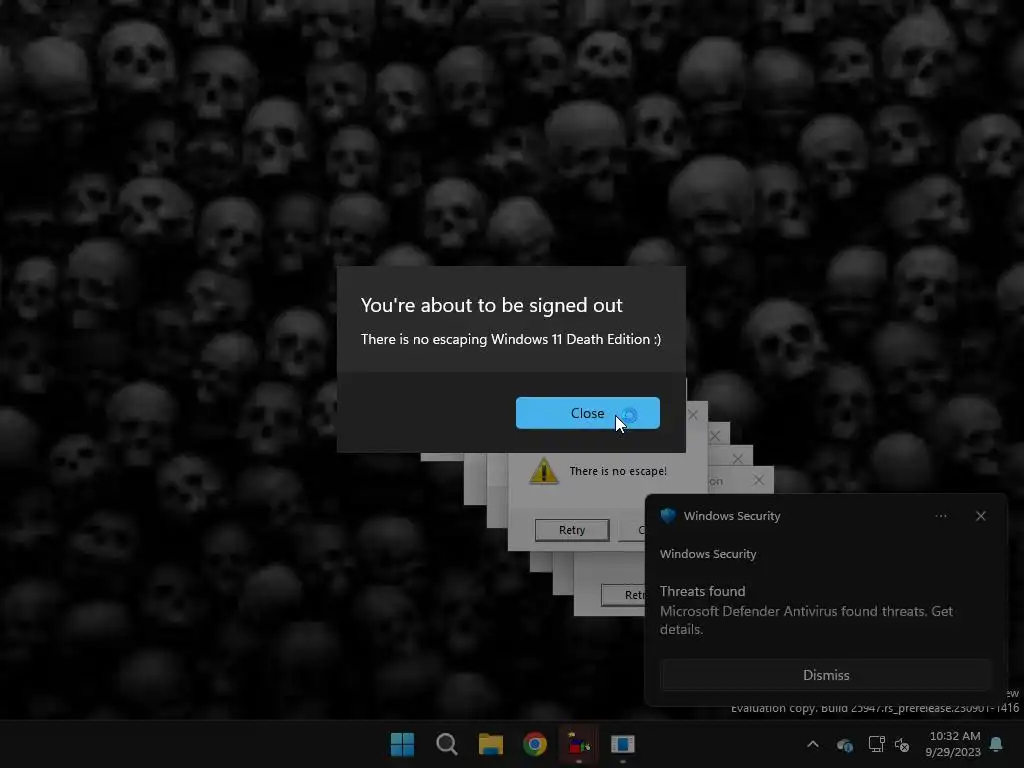This screenshot has width=1024, height=768.
Task: Open Google Chrome from taskbar
Action: (535, 744)
